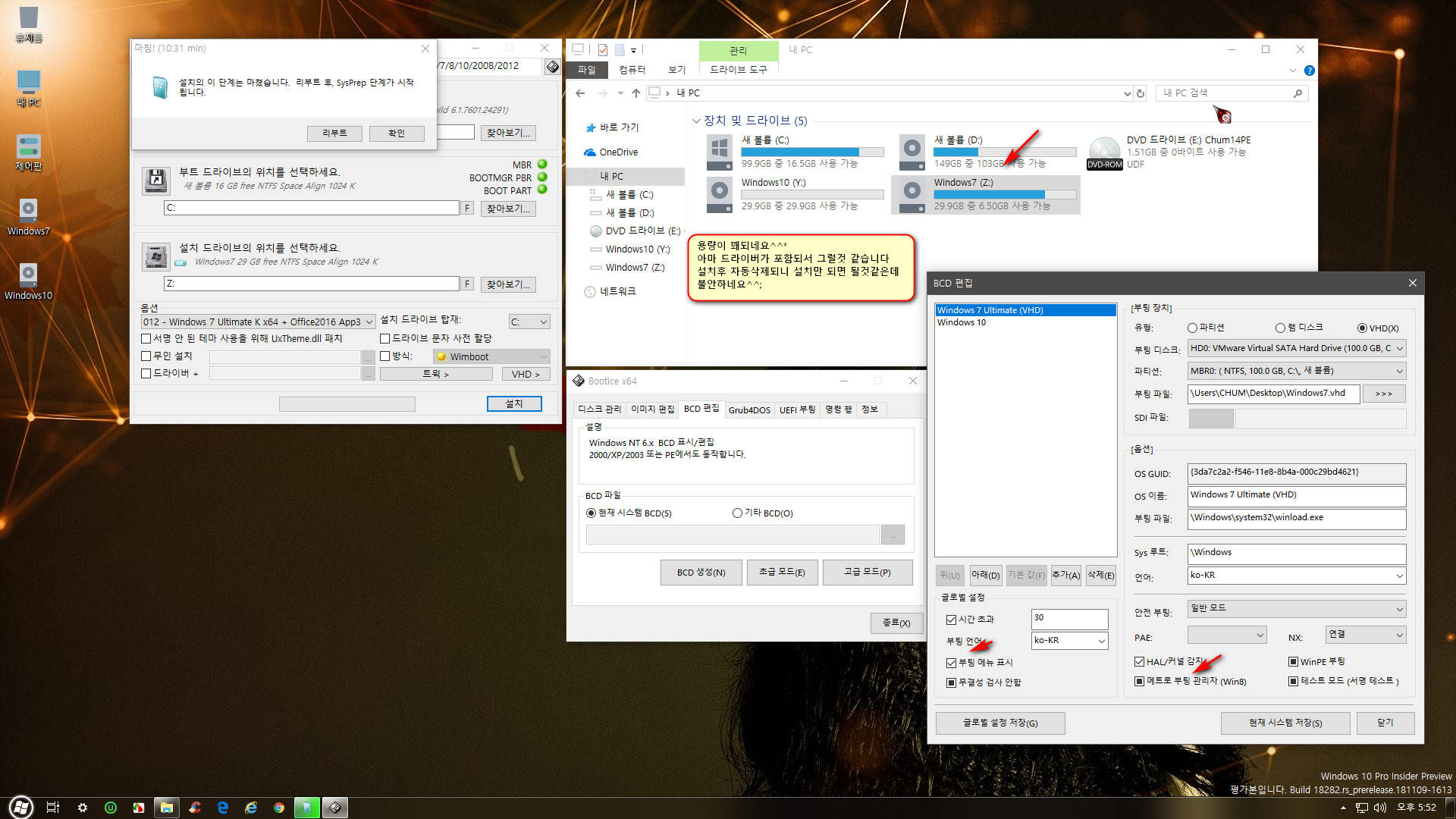Viewport: 1456px width, 819px height.
Task: Open the 안전 부팅 일반 모드 dropdown
Action: [x=1297, y=609]
